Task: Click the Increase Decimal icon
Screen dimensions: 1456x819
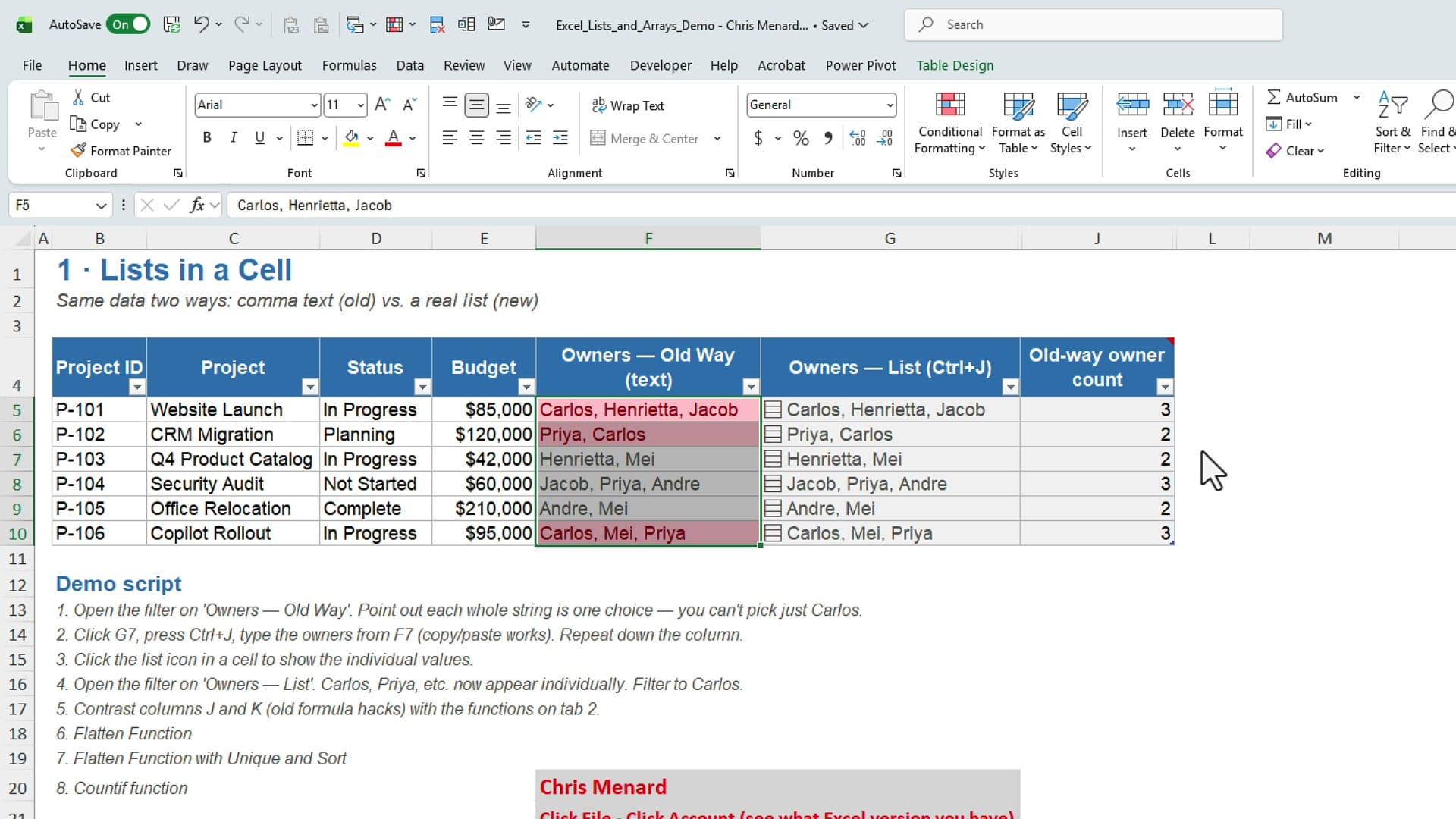Action: [858, 138]
